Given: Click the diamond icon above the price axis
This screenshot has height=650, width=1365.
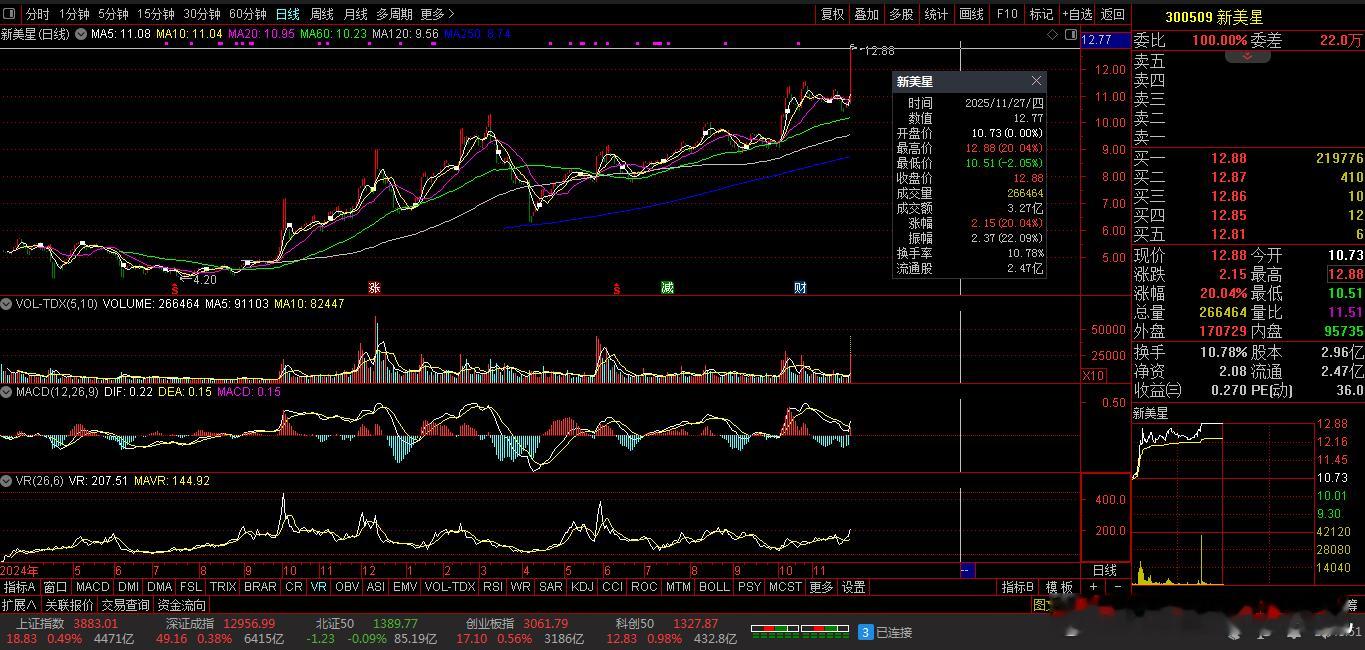Looking at the screenshot, I should (x=1052, y=34).
